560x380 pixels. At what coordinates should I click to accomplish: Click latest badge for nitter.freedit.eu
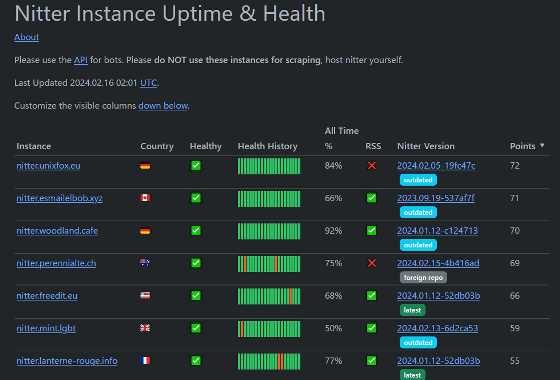click(412, 310)
